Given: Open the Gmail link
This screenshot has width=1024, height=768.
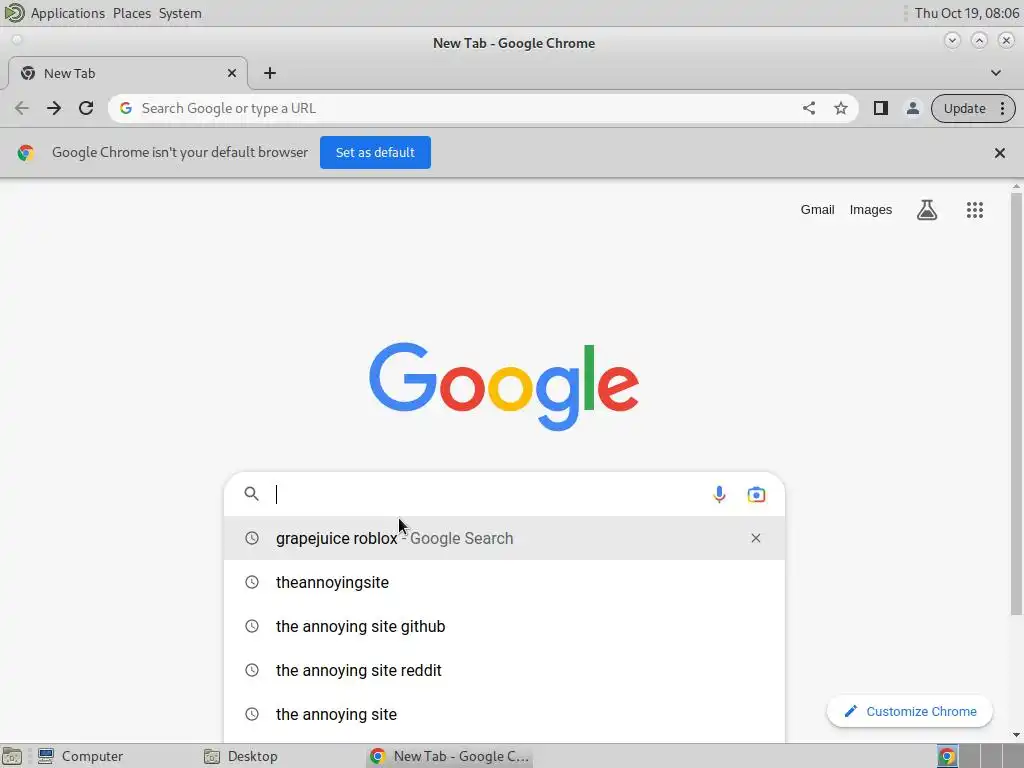Looking at the screenshot, I should tap(817, 210).
